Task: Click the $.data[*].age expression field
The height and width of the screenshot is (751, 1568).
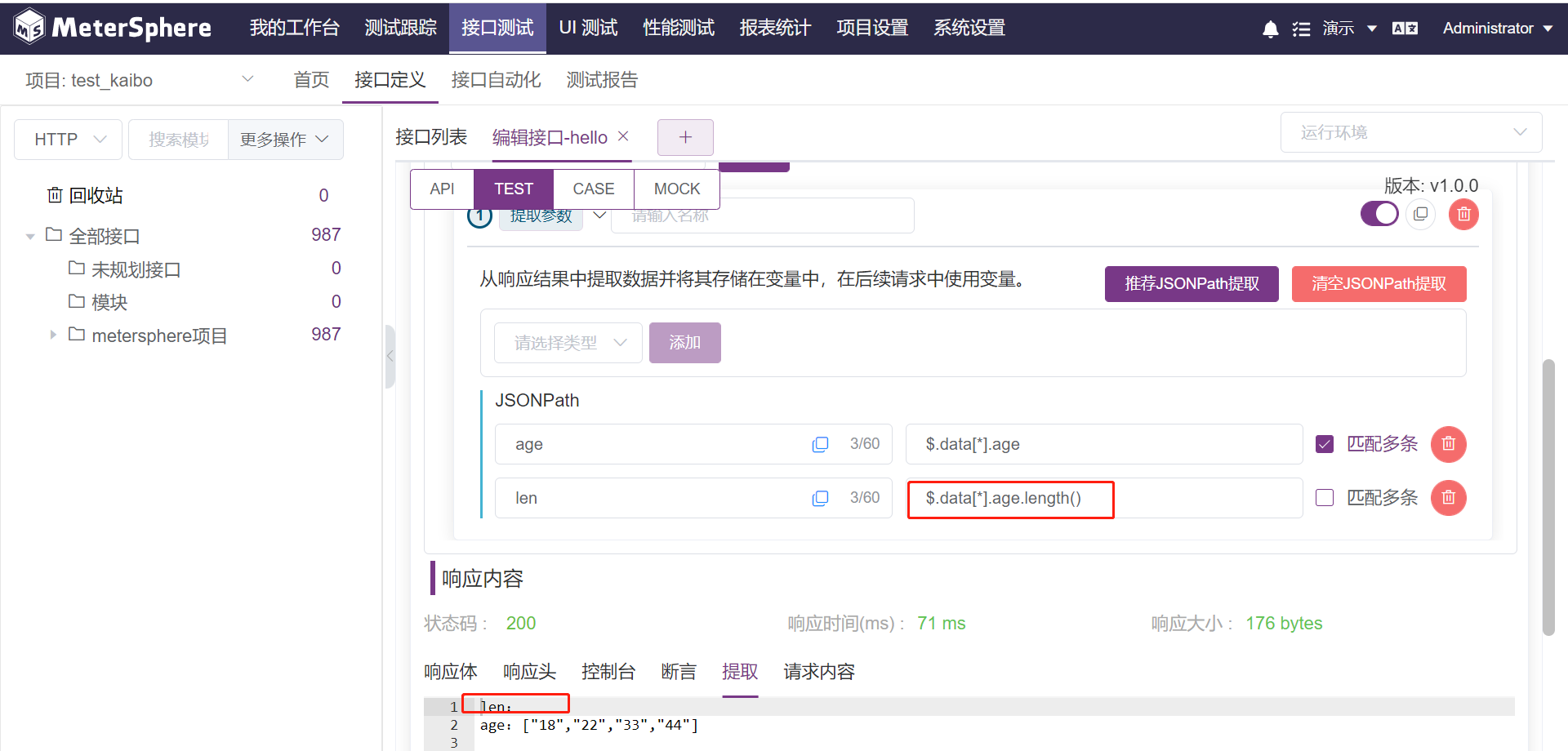Action: tap(1104, 444)
